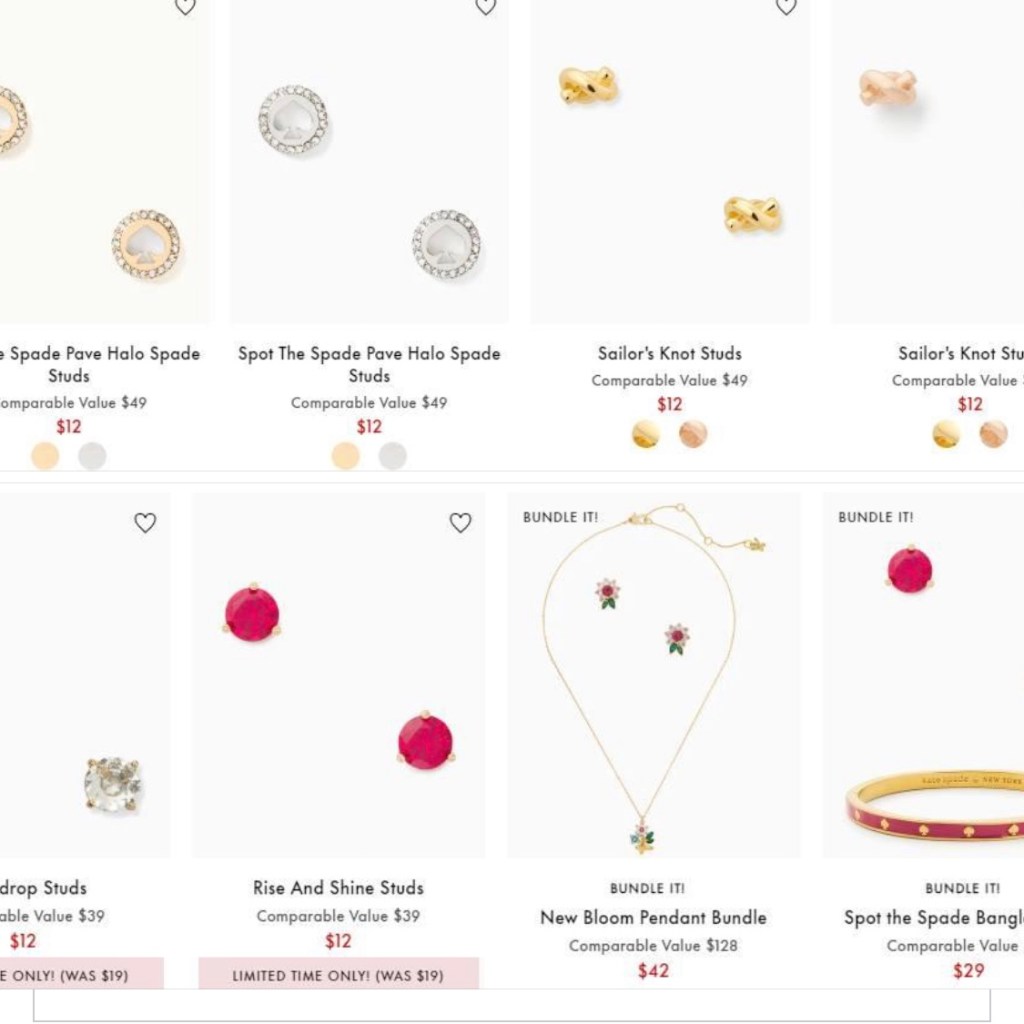This screenshot has height=1024, width=1024.
Task: Tap heart on gold Sailor's Knot Studs card
Action: [x=786, y=6]
